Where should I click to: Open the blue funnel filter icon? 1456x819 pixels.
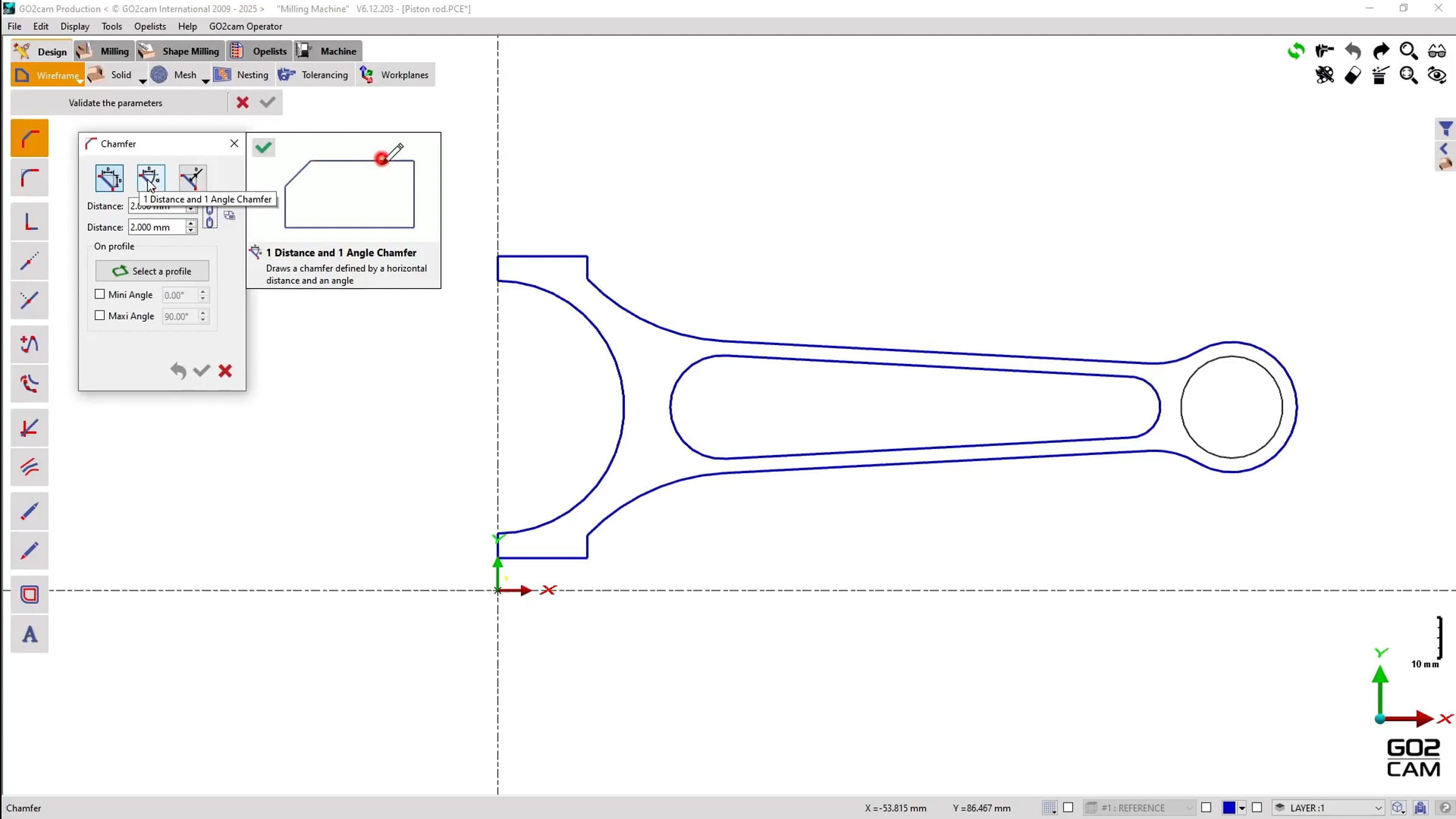click(1446, 128)
